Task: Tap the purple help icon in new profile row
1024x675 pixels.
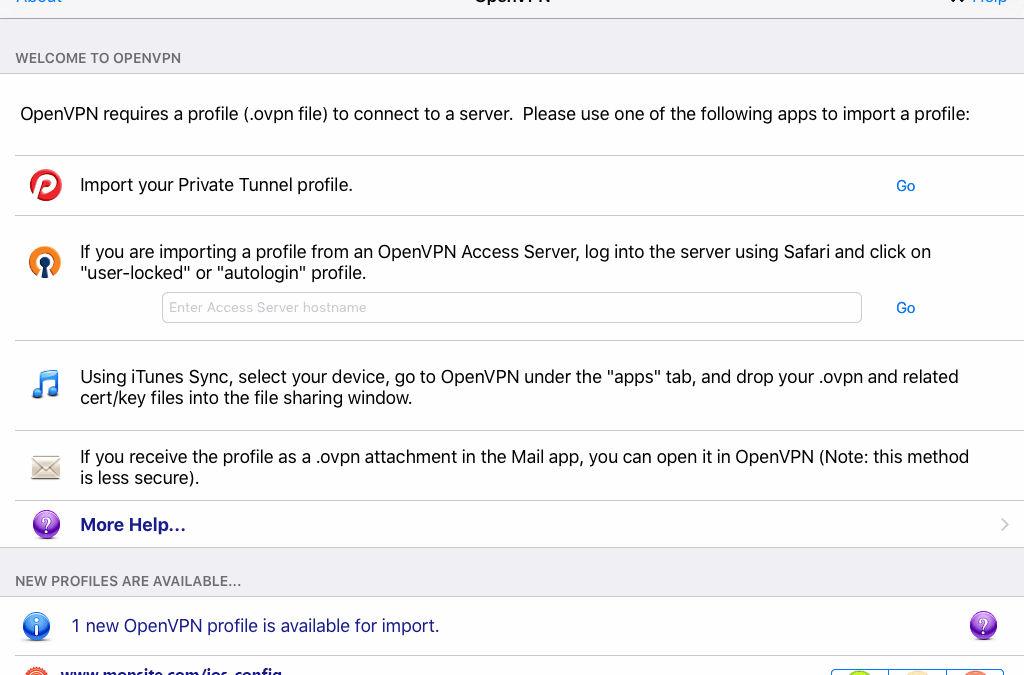Action: pyautogui.click(x=984, y=625)
